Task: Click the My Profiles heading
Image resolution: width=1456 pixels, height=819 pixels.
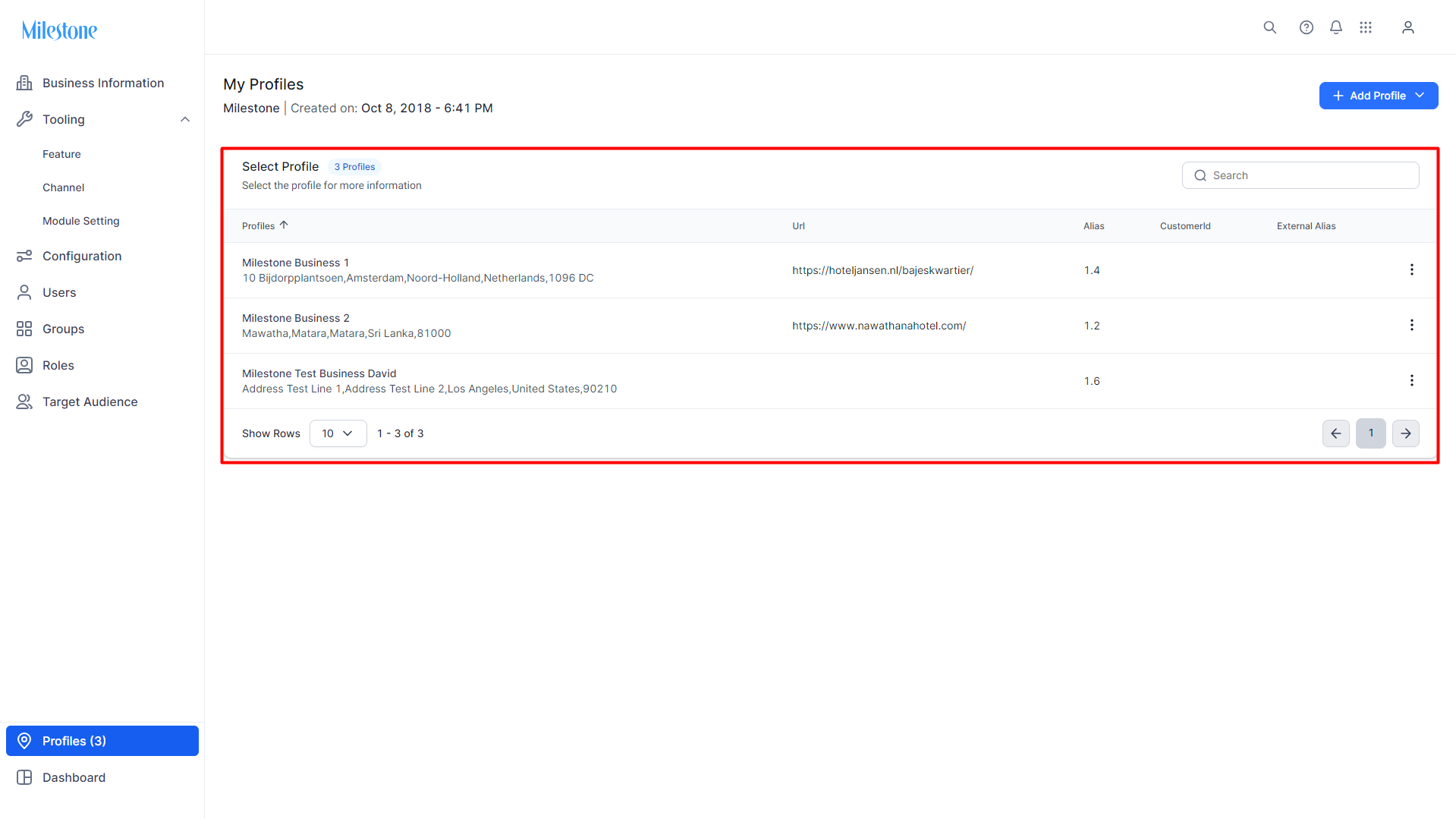Action: coord(263,84)
